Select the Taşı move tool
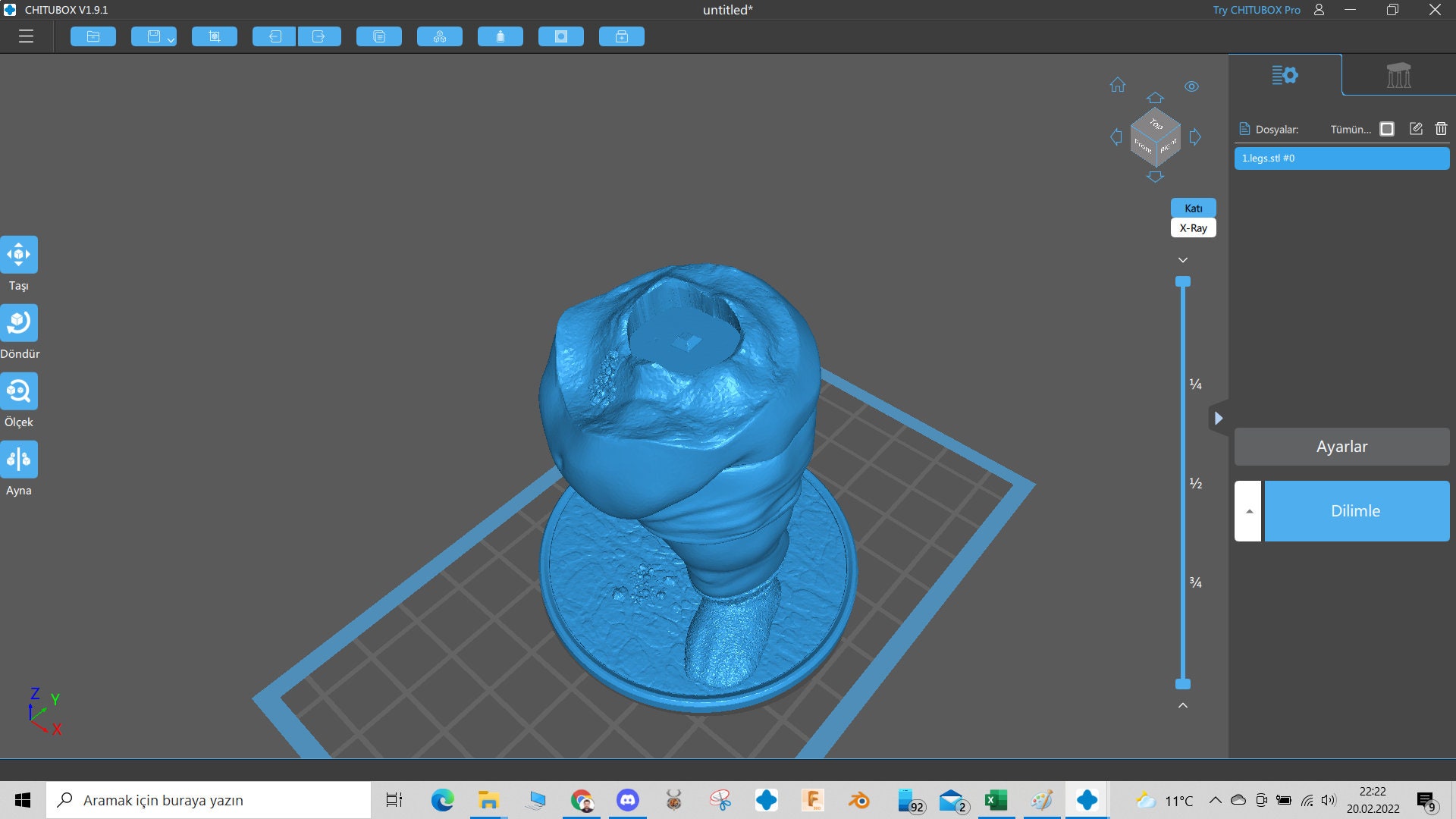This screenshot has width=1456, height=819. pos(20,255)
